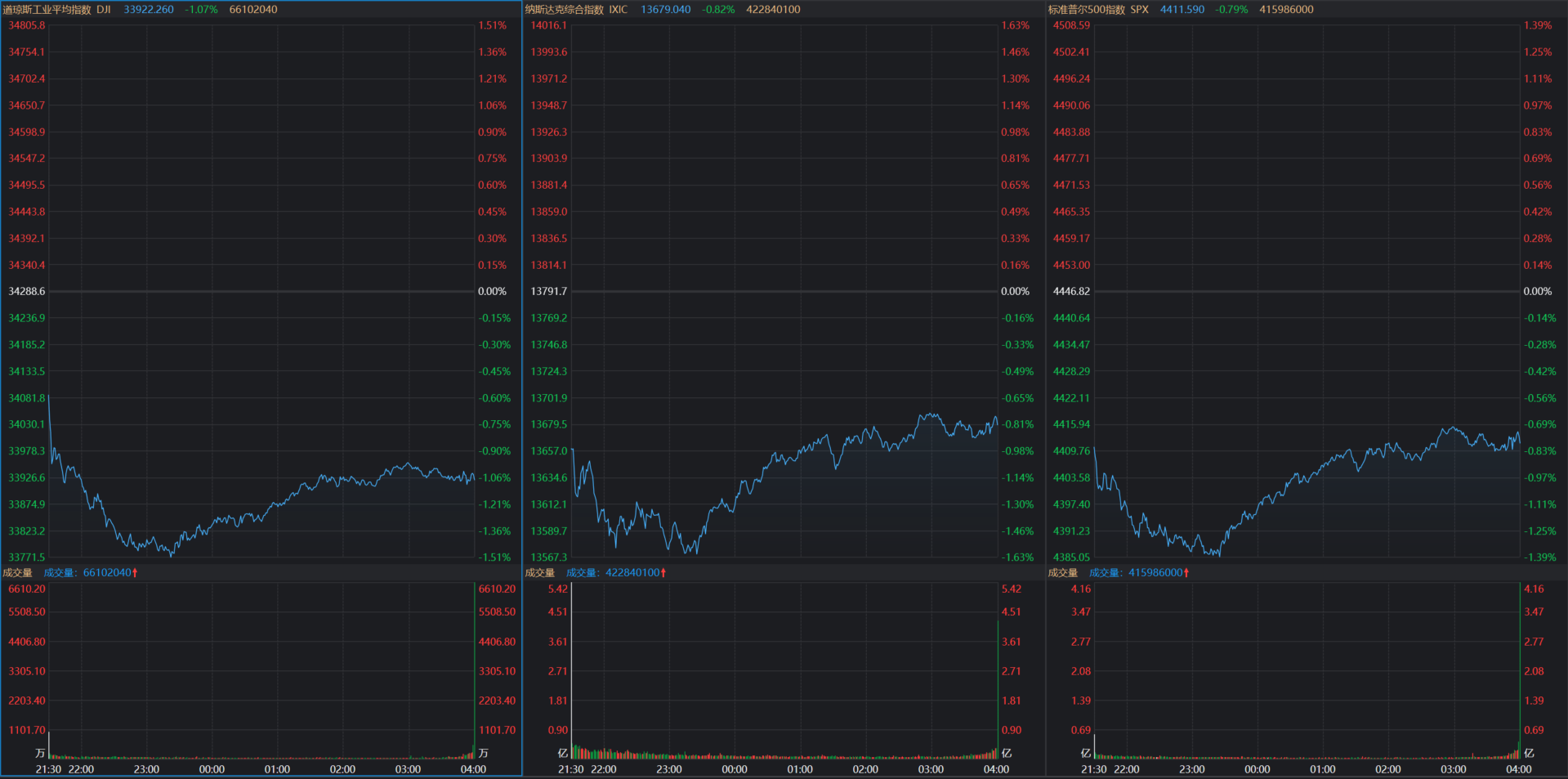
Task: Click the bottom axis price 33771.5
Action: [x=27, y=557]
